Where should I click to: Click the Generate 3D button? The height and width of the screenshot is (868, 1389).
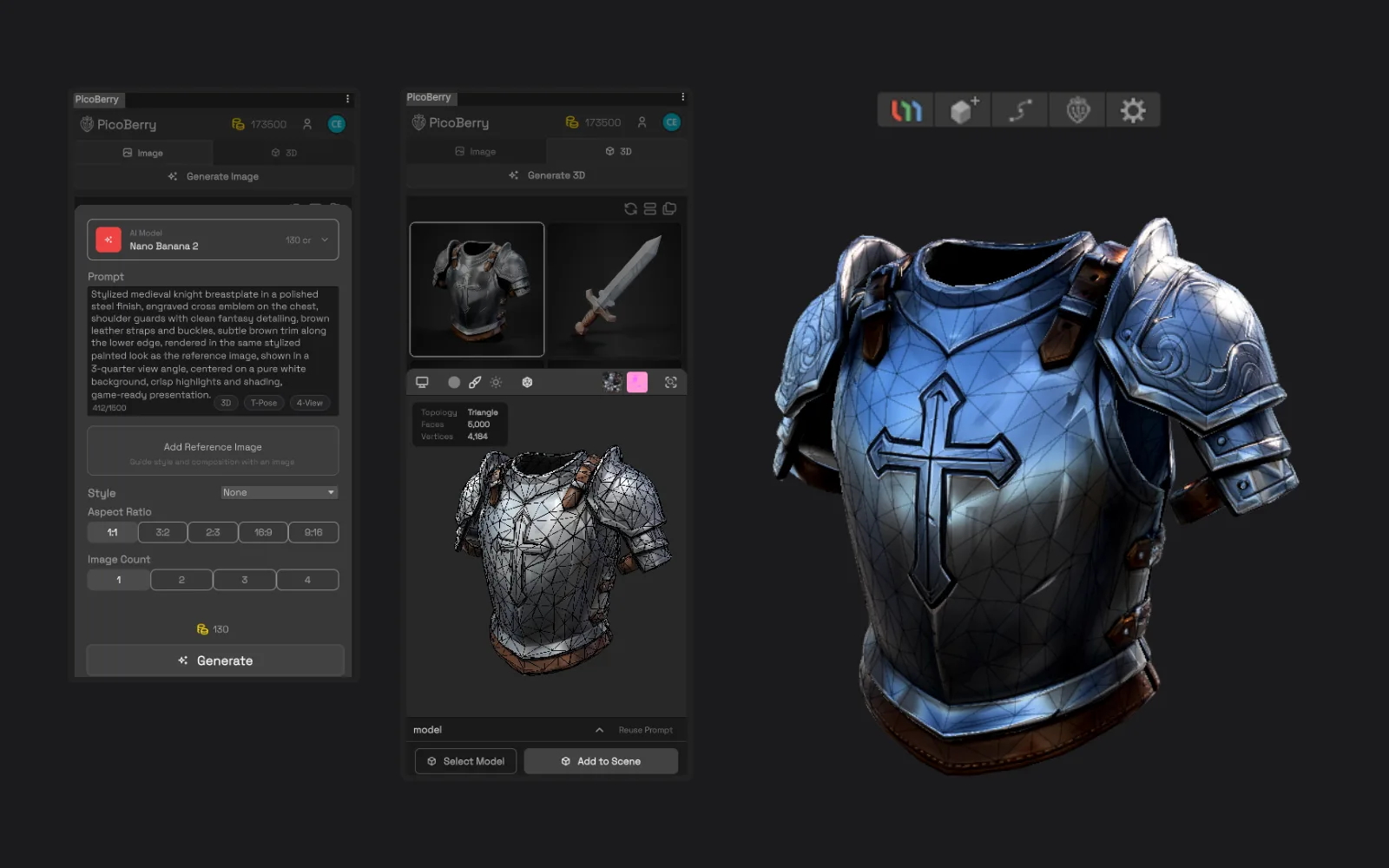click(547, 175)
